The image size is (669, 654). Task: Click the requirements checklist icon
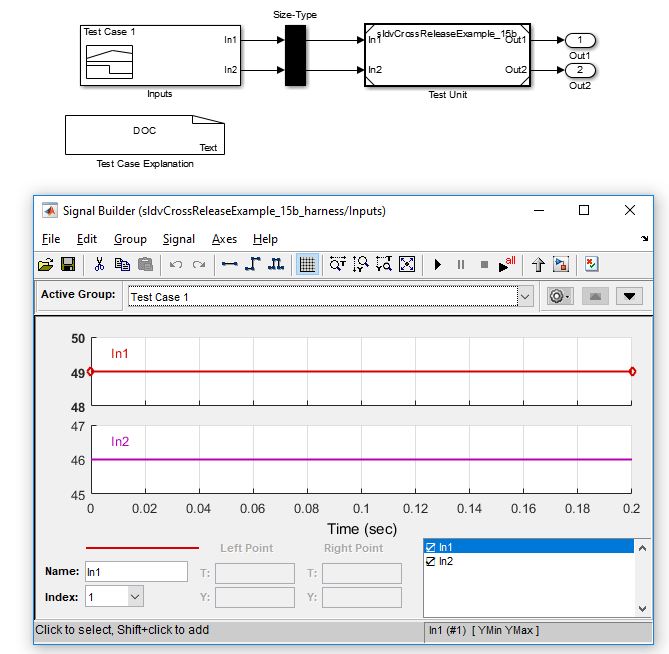[x=592, y=265]
